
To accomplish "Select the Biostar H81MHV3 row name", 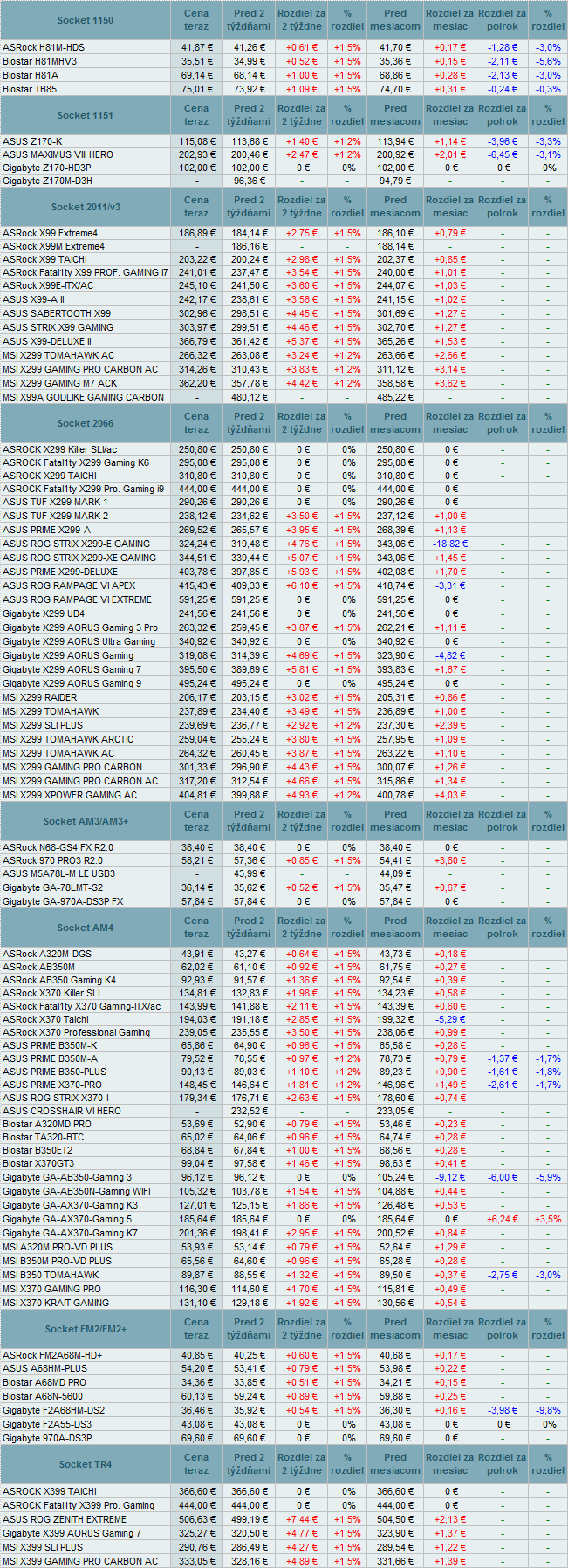I will 39,61.
